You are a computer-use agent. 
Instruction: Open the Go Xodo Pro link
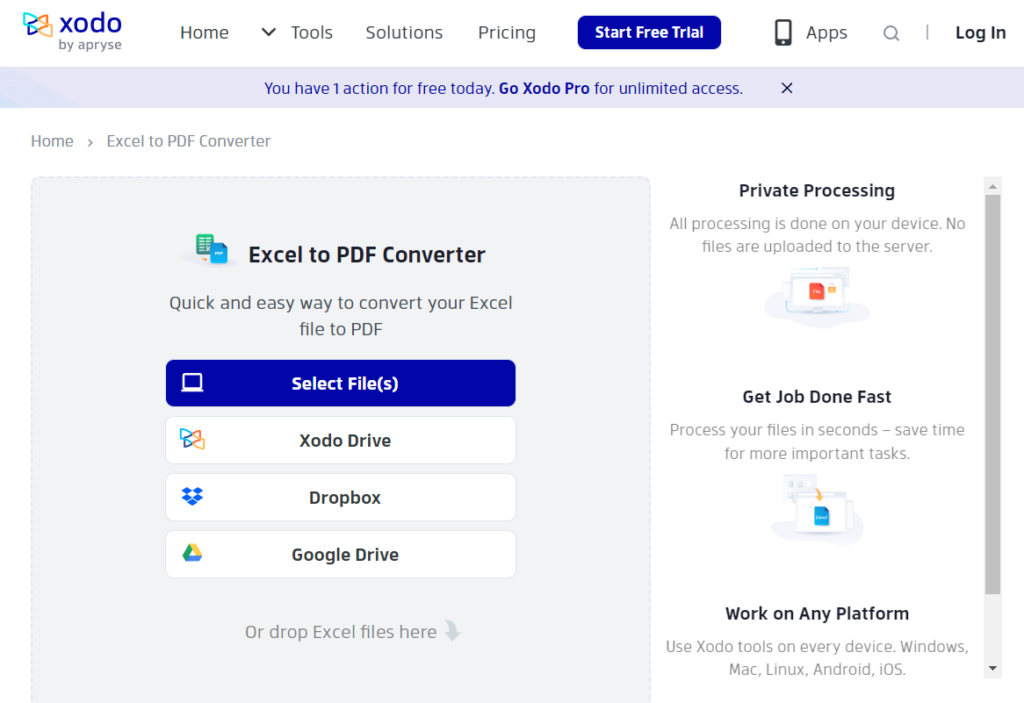(544, 88)
